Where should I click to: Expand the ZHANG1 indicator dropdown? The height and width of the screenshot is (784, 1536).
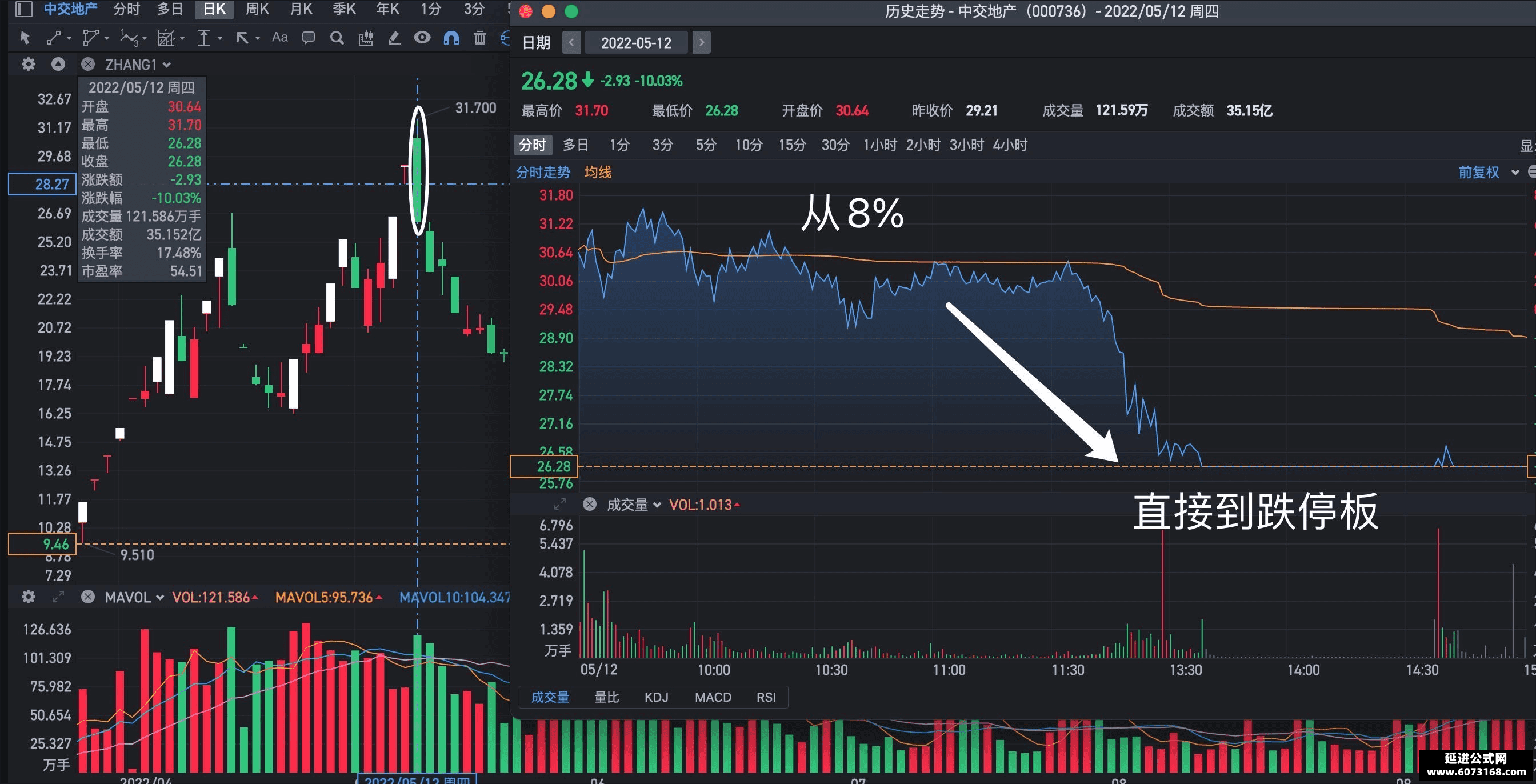[x=167, y=65]
